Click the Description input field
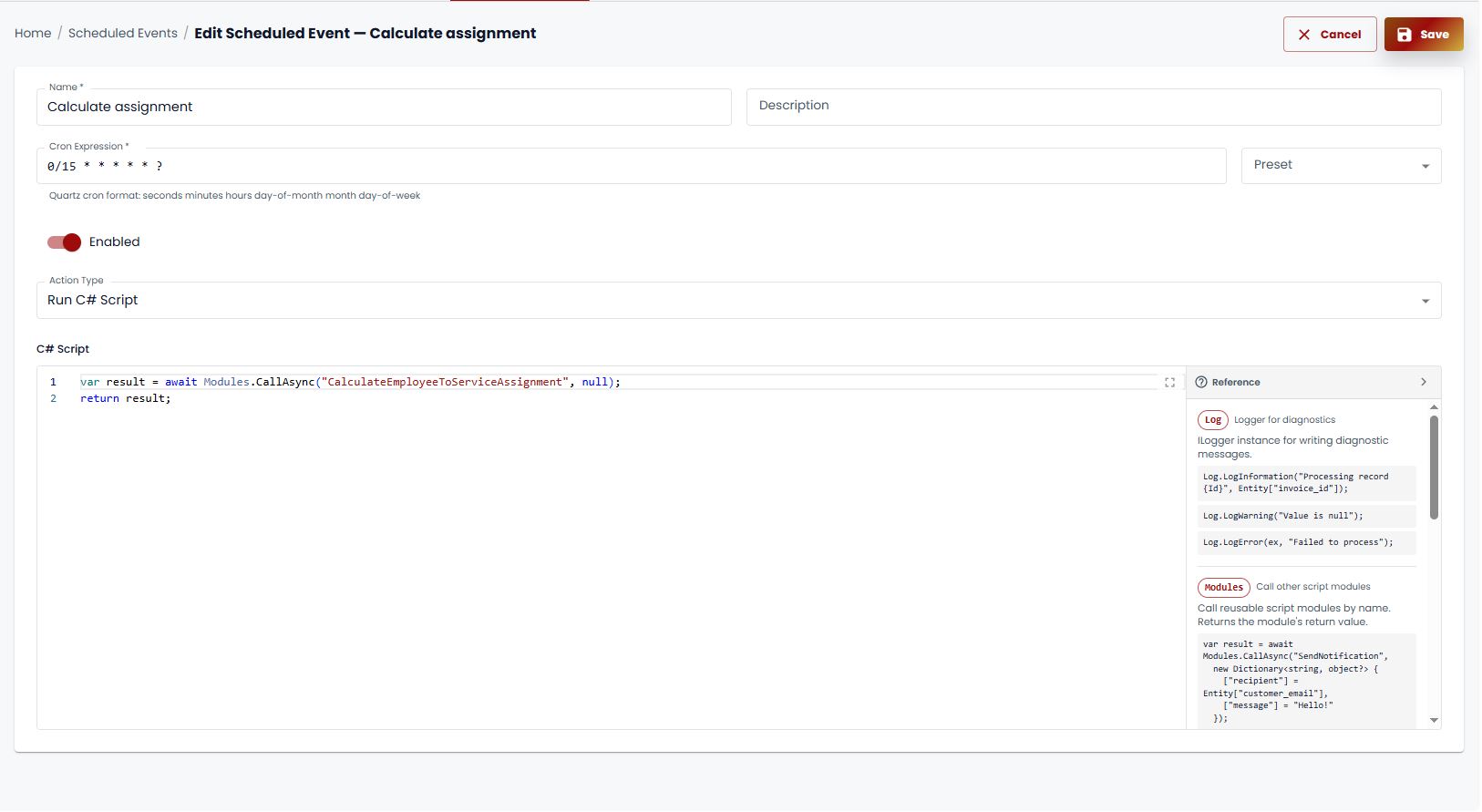This screenshot has height=812, width=1482. (1094, 107)
